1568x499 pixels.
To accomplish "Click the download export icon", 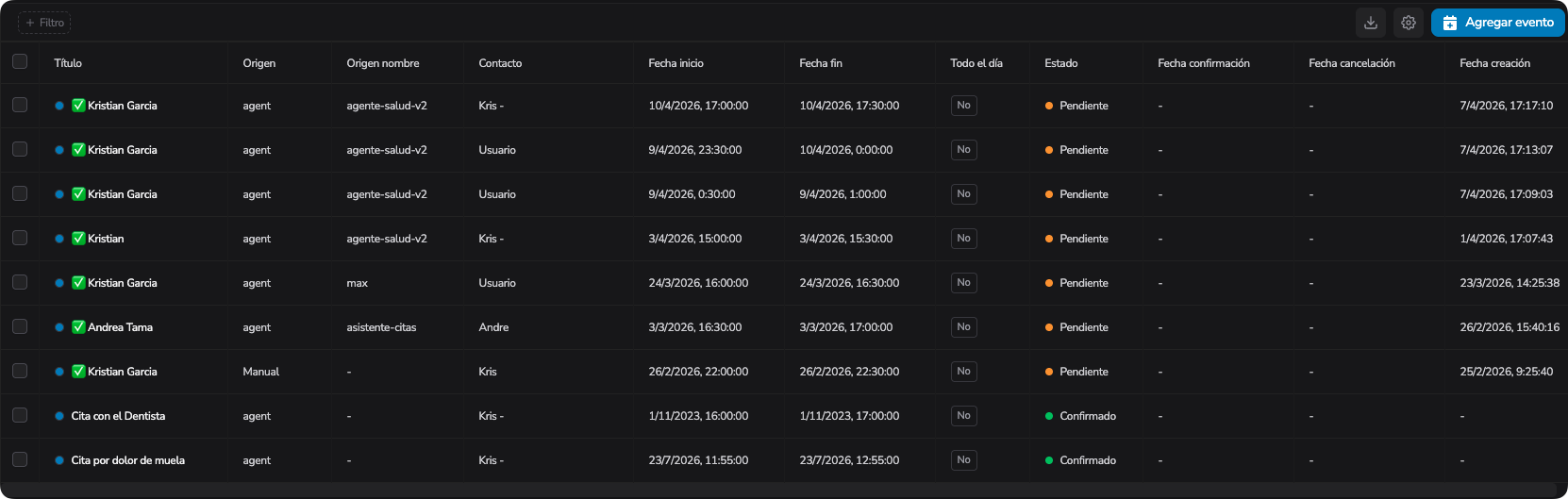I will coord(1371,23).
